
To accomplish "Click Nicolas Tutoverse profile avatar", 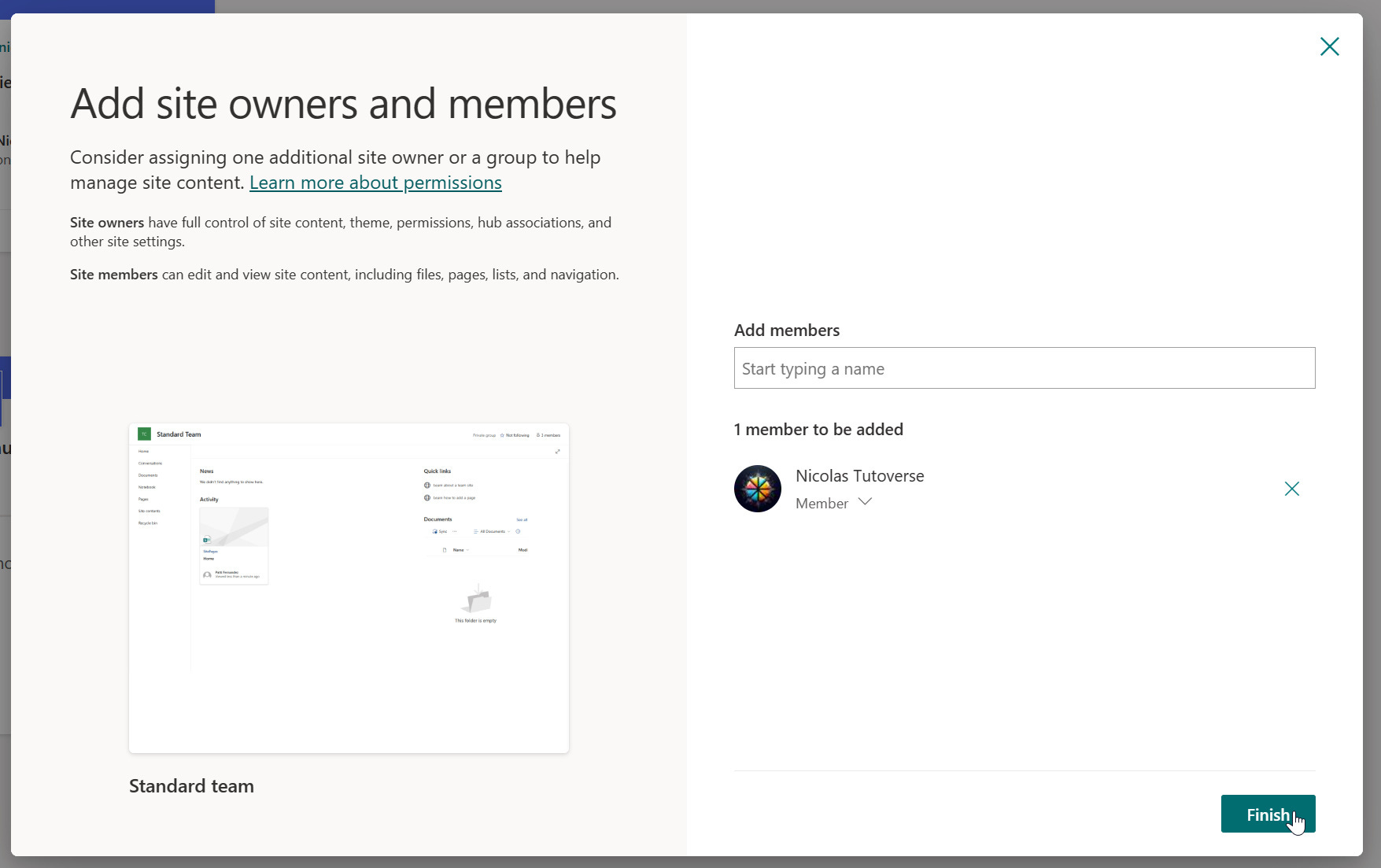I will 757,489.
